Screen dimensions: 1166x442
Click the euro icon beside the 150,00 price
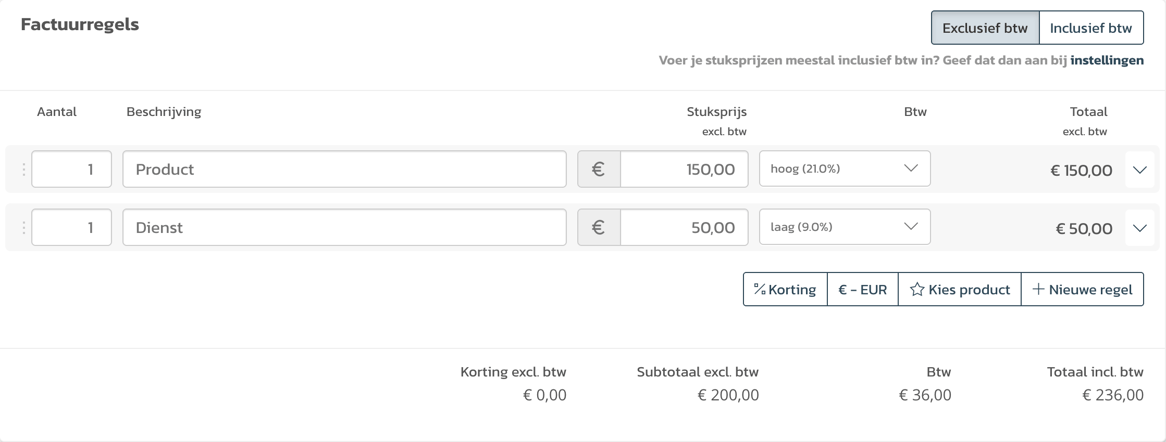pos(599,169)
